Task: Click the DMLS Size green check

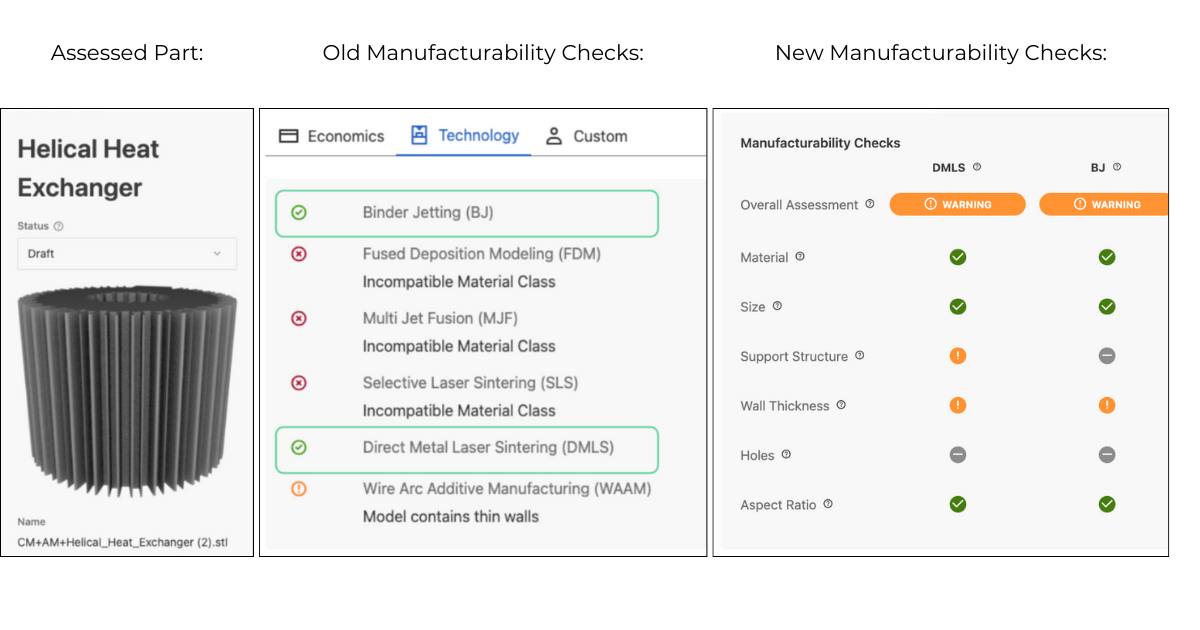Action: click(958, 306)
